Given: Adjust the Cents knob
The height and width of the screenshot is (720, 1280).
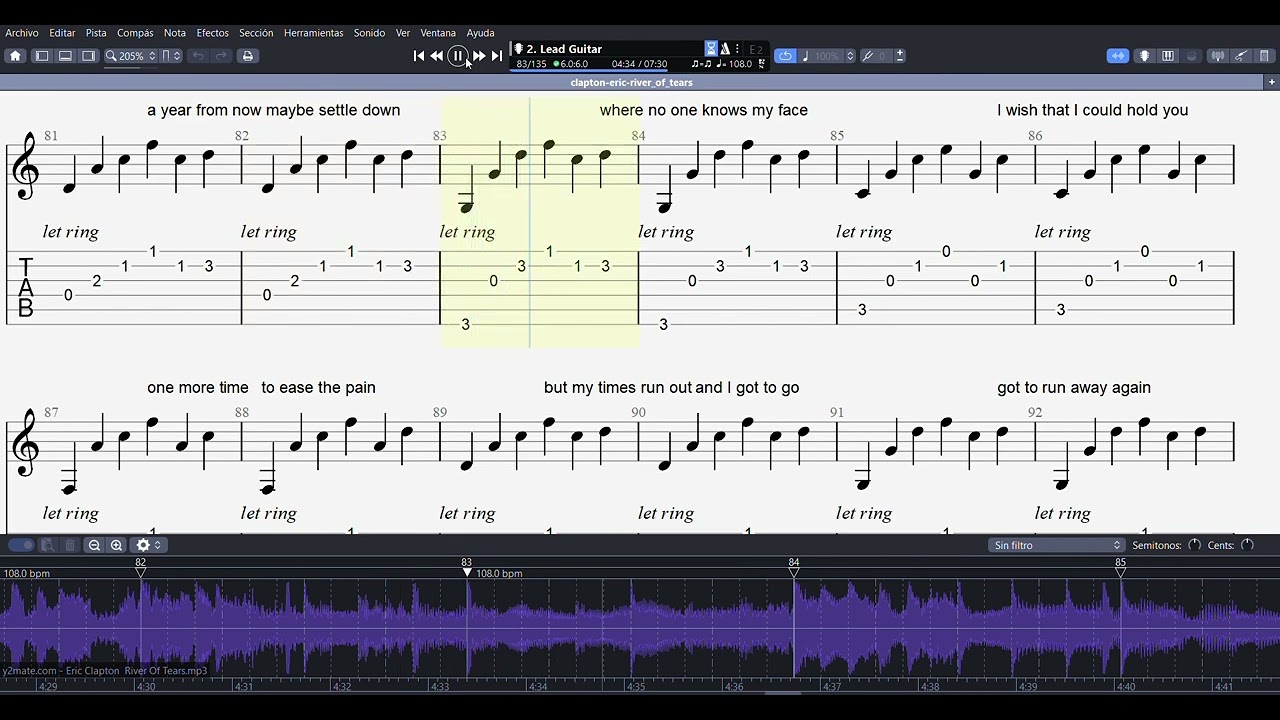Looking at the screenshot, I should coord(1247,545).
